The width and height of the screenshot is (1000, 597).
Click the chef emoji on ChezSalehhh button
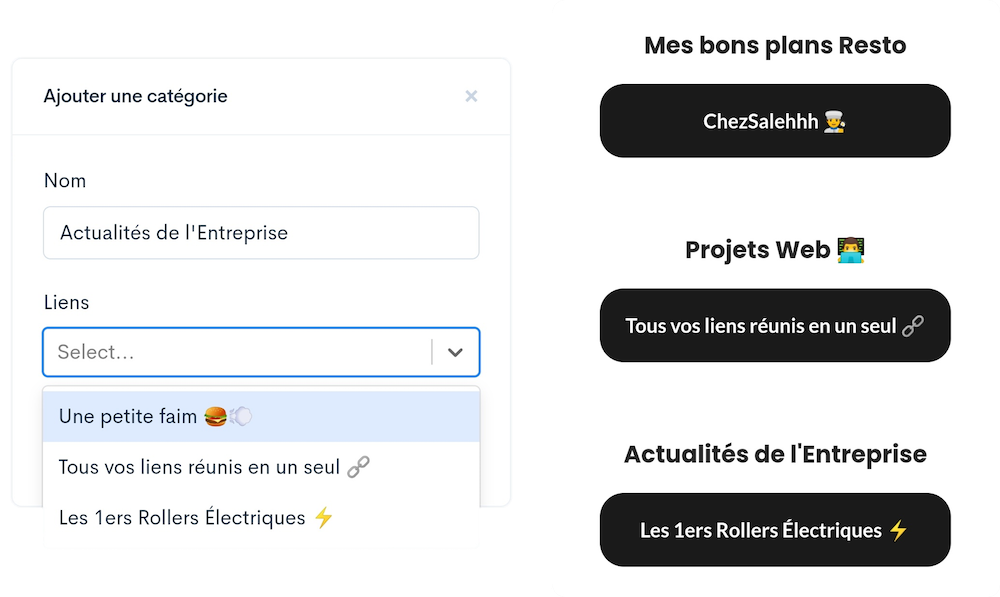(834, 121)
